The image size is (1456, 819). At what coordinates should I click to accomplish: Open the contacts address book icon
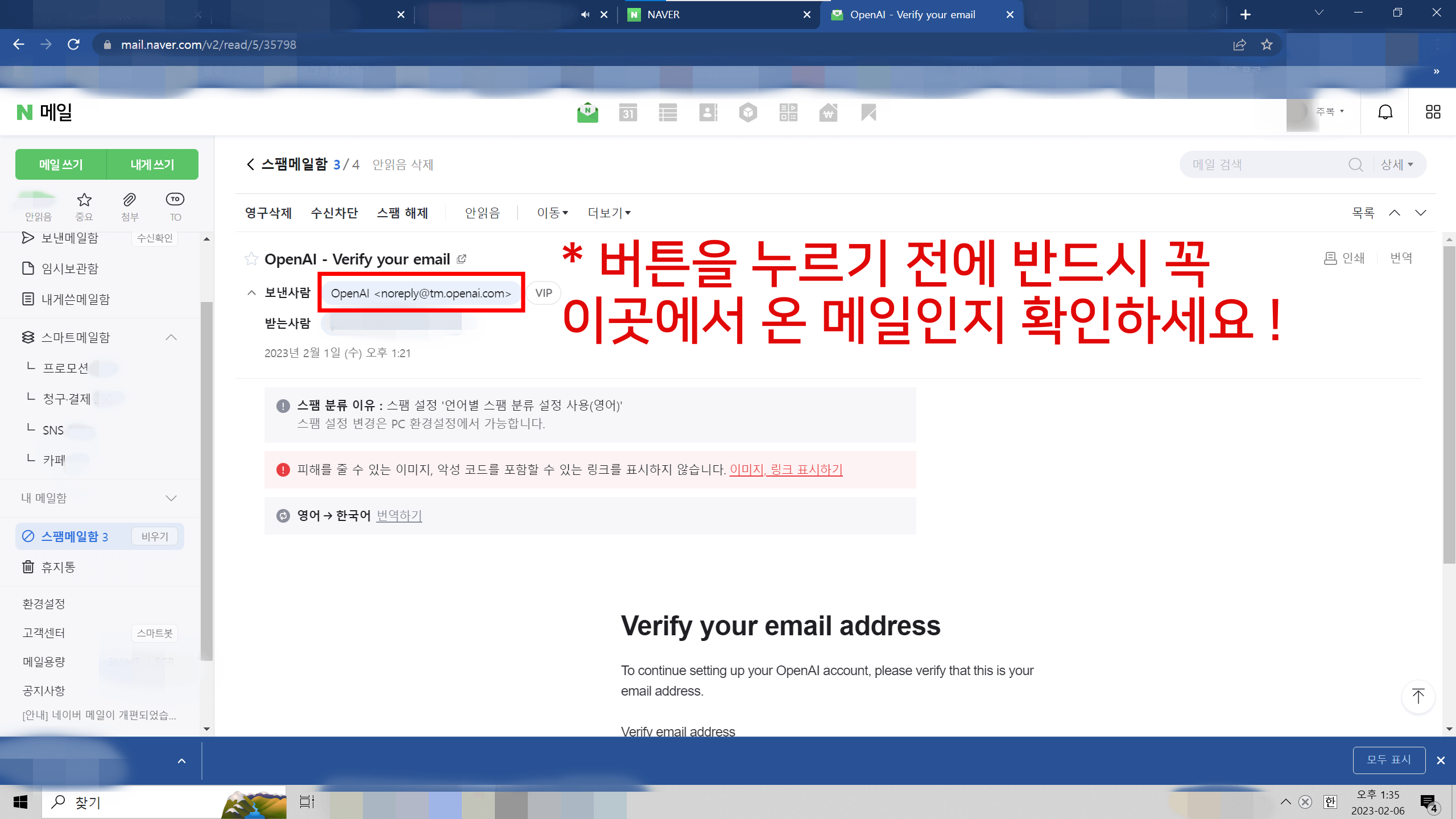point(708,112)
